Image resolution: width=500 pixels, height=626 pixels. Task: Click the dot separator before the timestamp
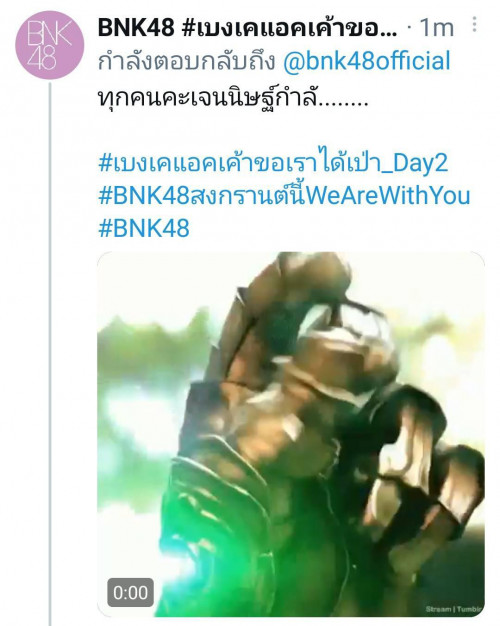point(409,28)
